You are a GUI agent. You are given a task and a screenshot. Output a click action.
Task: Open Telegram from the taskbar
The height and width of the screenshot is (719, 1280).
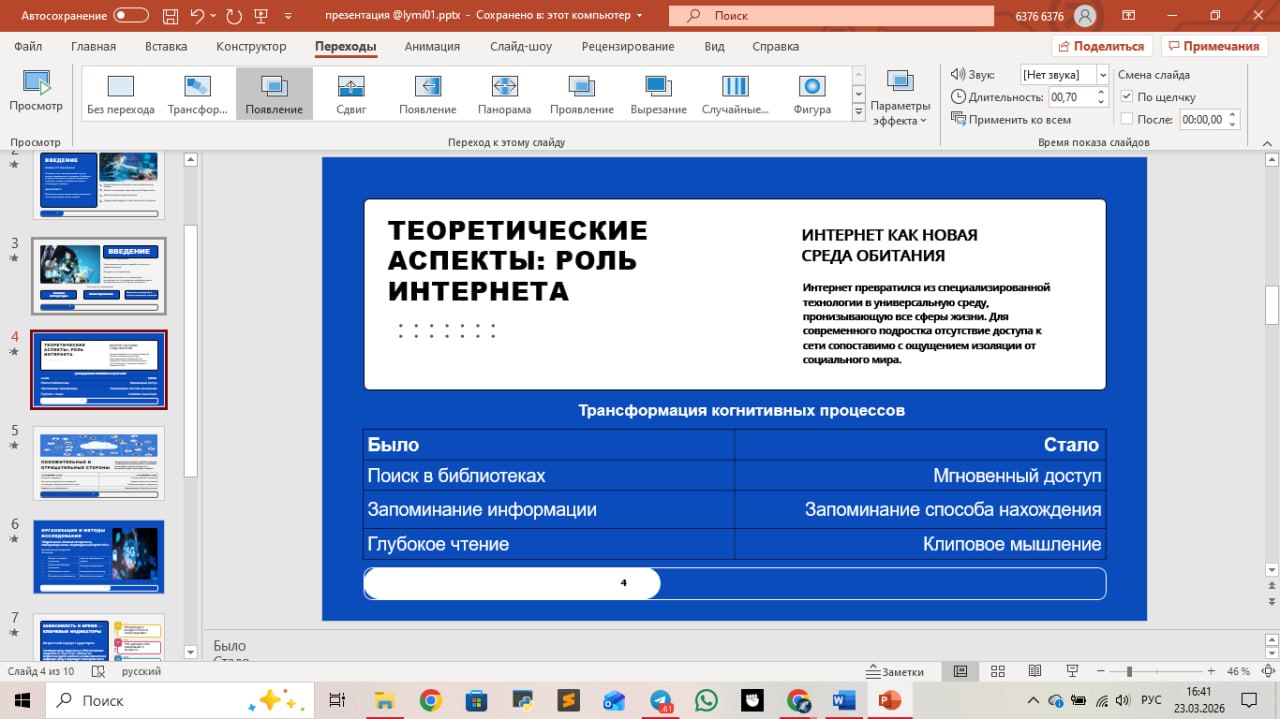pyautogui.click(x=661, y=700)
